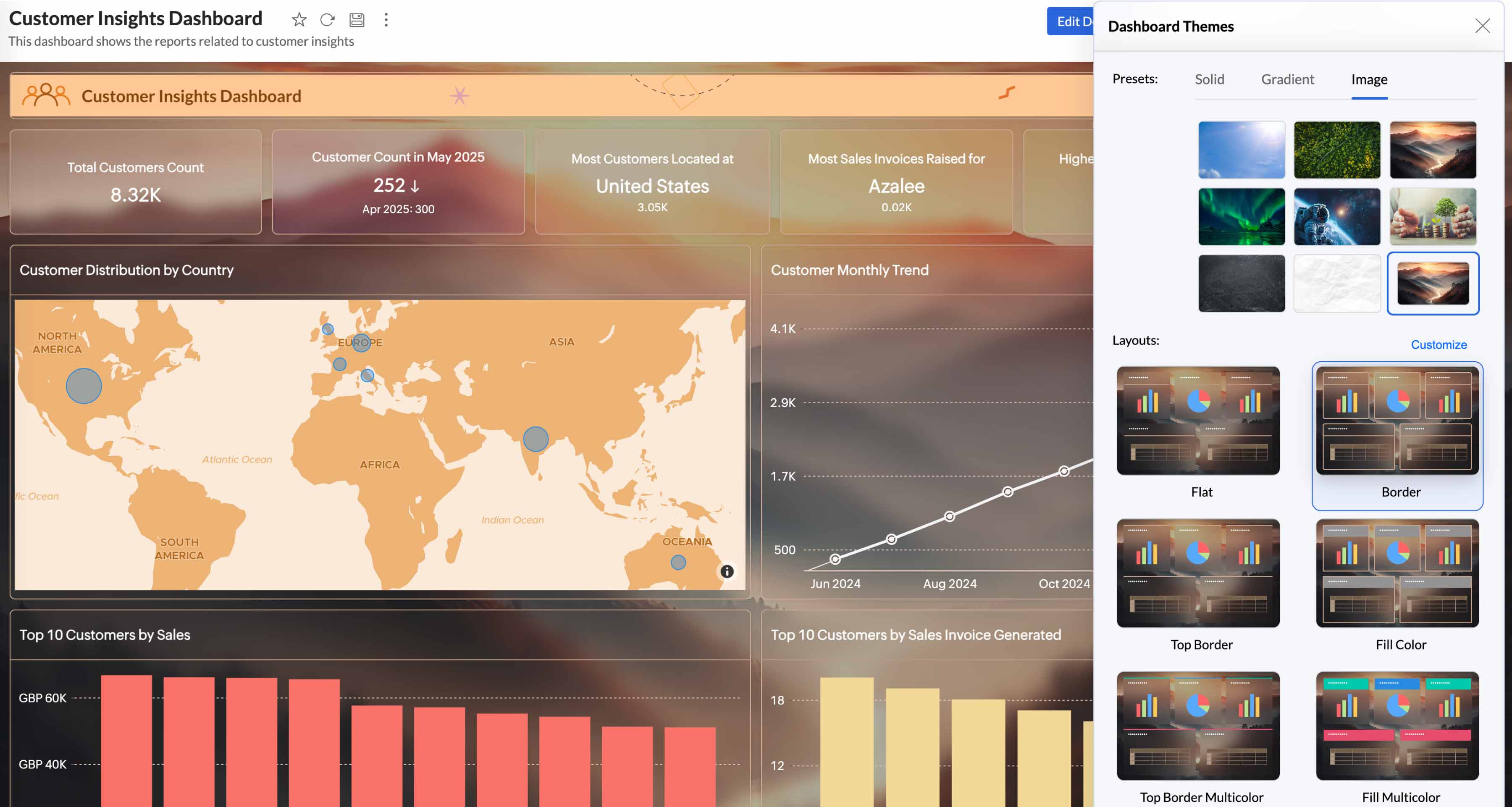Close the Dashboard Themes panel

1482,26
